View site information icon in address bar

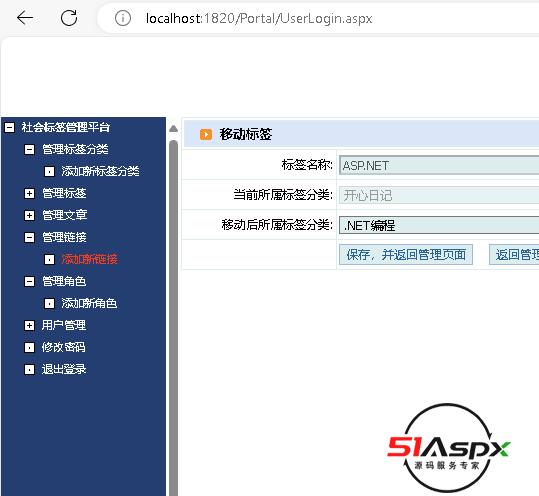[123, 18]
